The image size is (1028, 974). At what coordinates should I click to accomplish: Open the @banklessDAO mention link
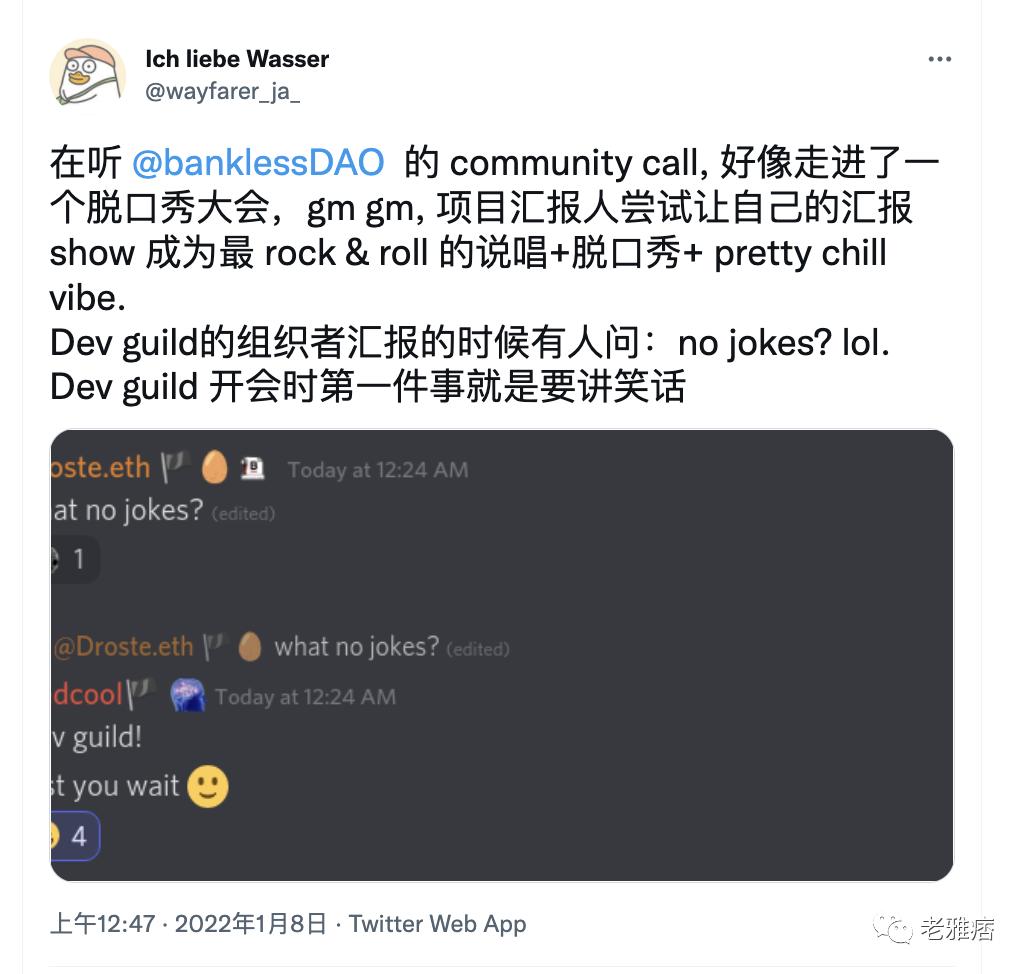258,163
